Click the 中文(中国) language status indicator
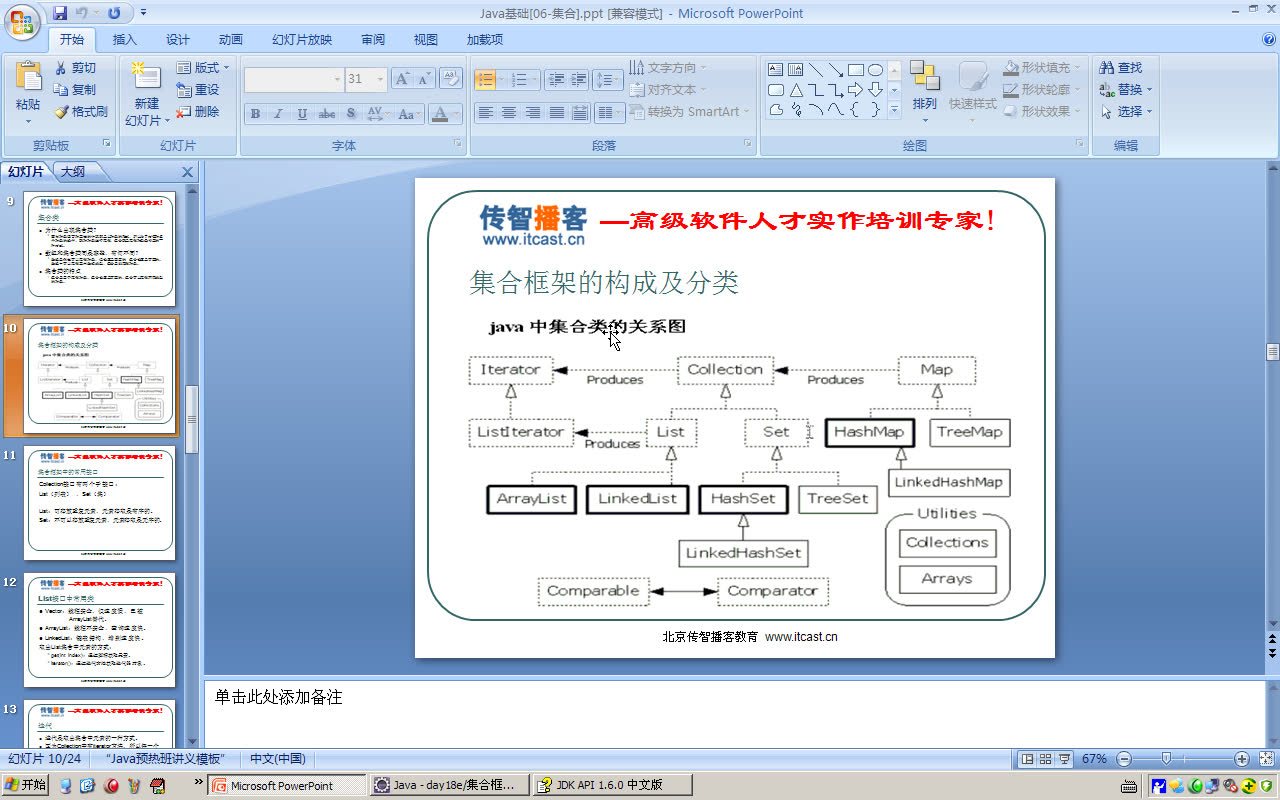Screen dimensions: 1280x800 pos(277,759)
